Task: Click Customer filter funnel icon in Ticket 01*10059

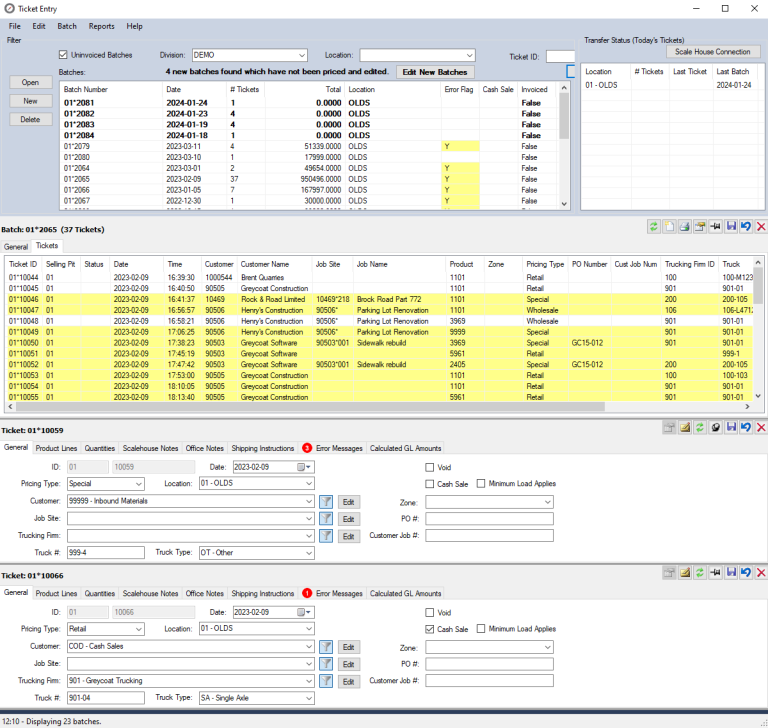Action: coord(326,502)
